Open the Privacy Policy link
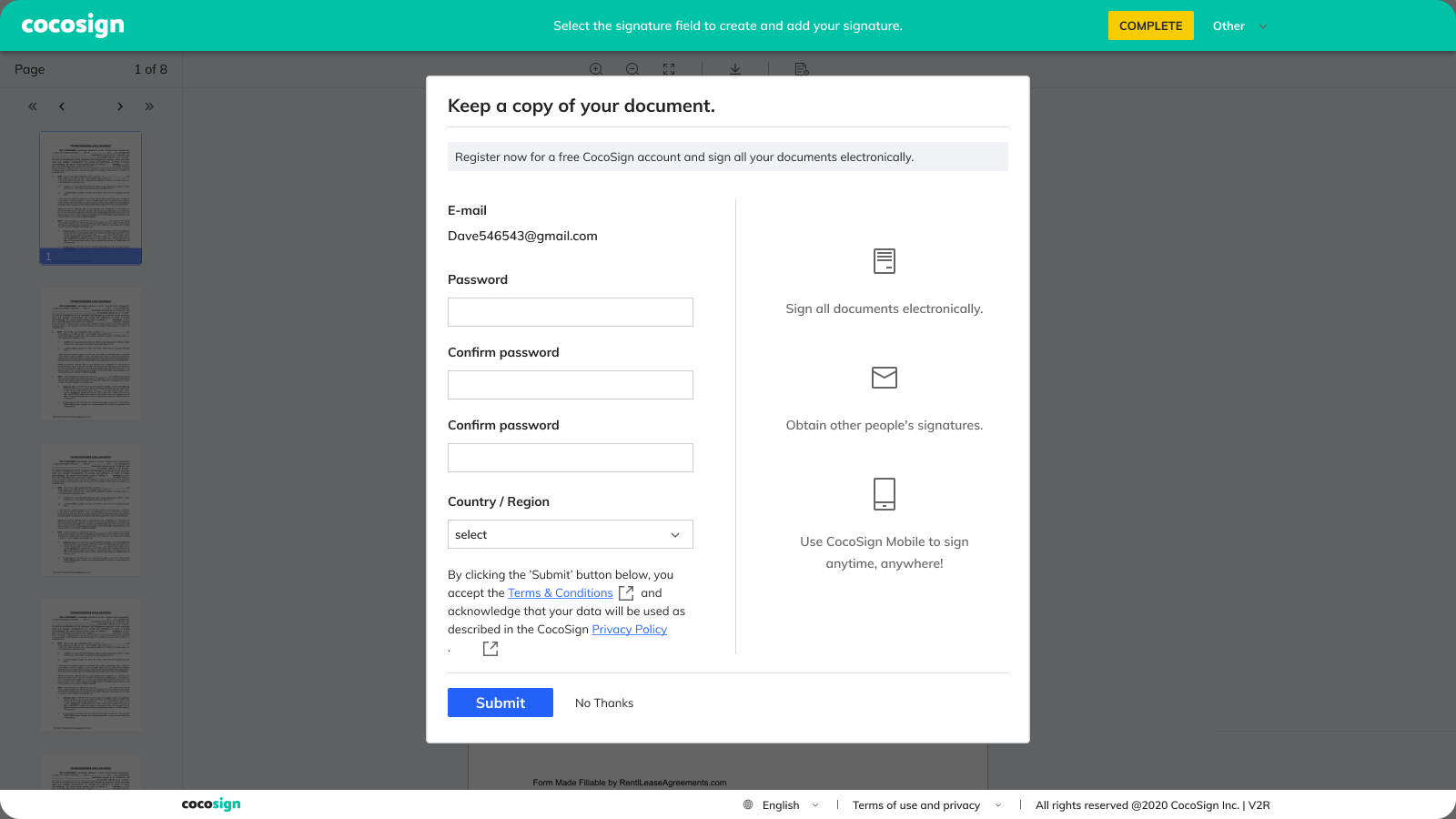Viewport: 1456px width, 819px height. [x=630, y=630]
